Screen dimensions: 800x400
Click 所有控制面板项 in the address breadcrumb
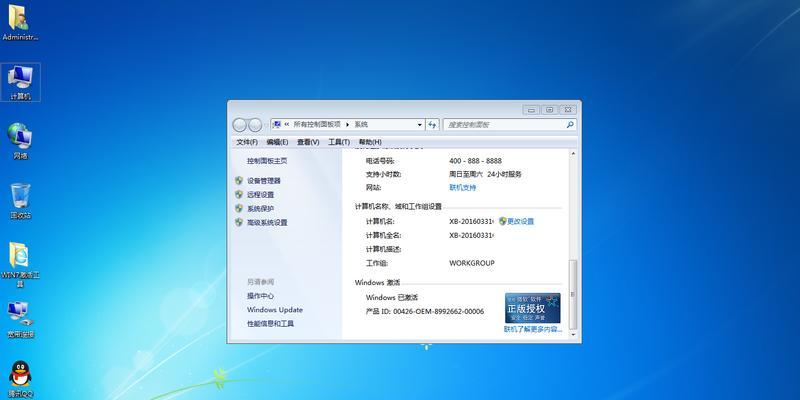pyautogui.click(x=317, y=124)
